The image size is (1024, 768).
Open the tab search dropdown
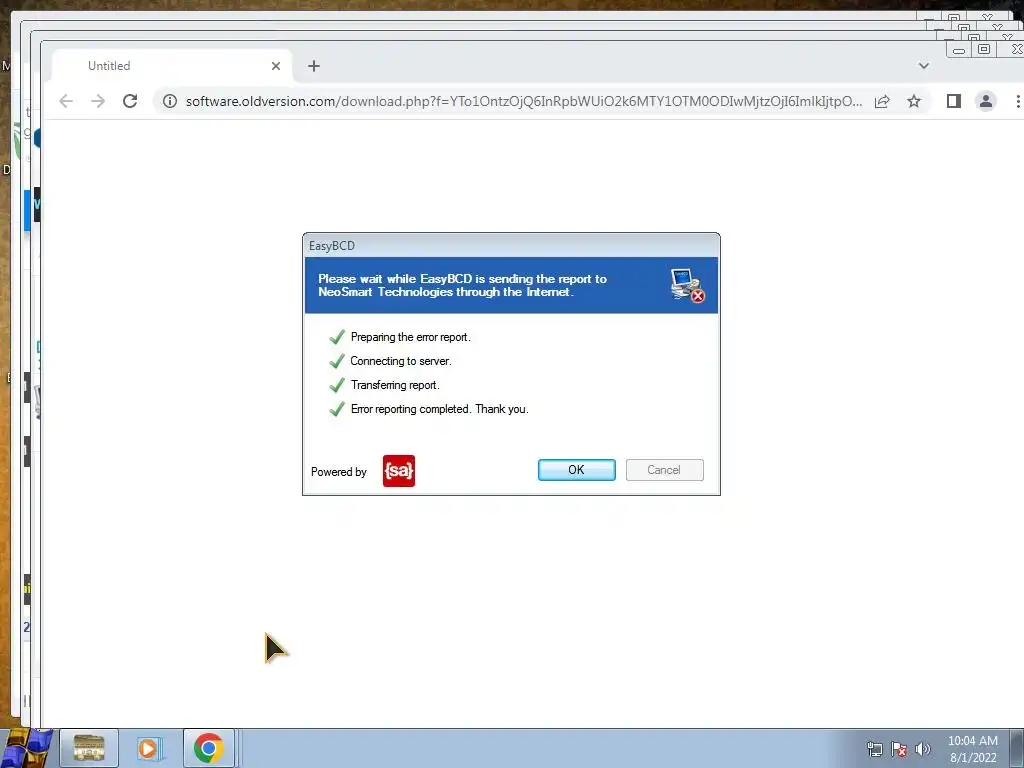click(x=923, y=66)
